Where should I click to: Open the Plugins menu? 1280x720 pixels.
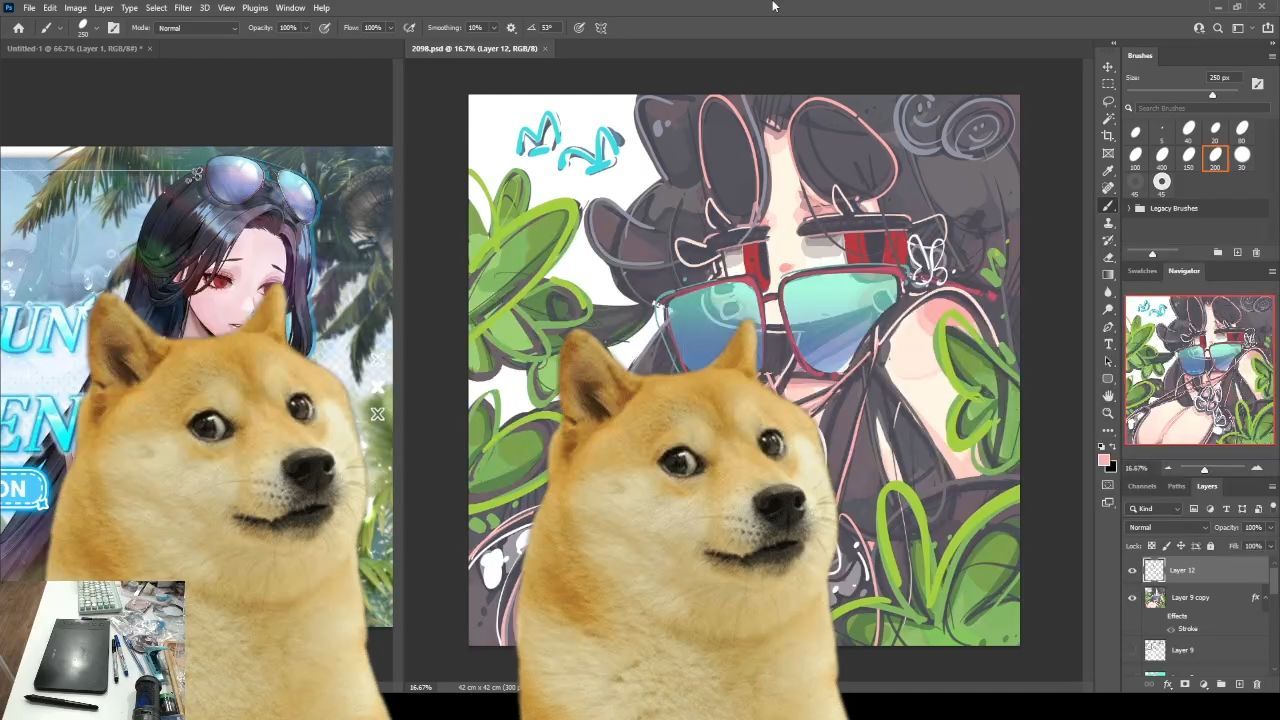pos(255,8)
